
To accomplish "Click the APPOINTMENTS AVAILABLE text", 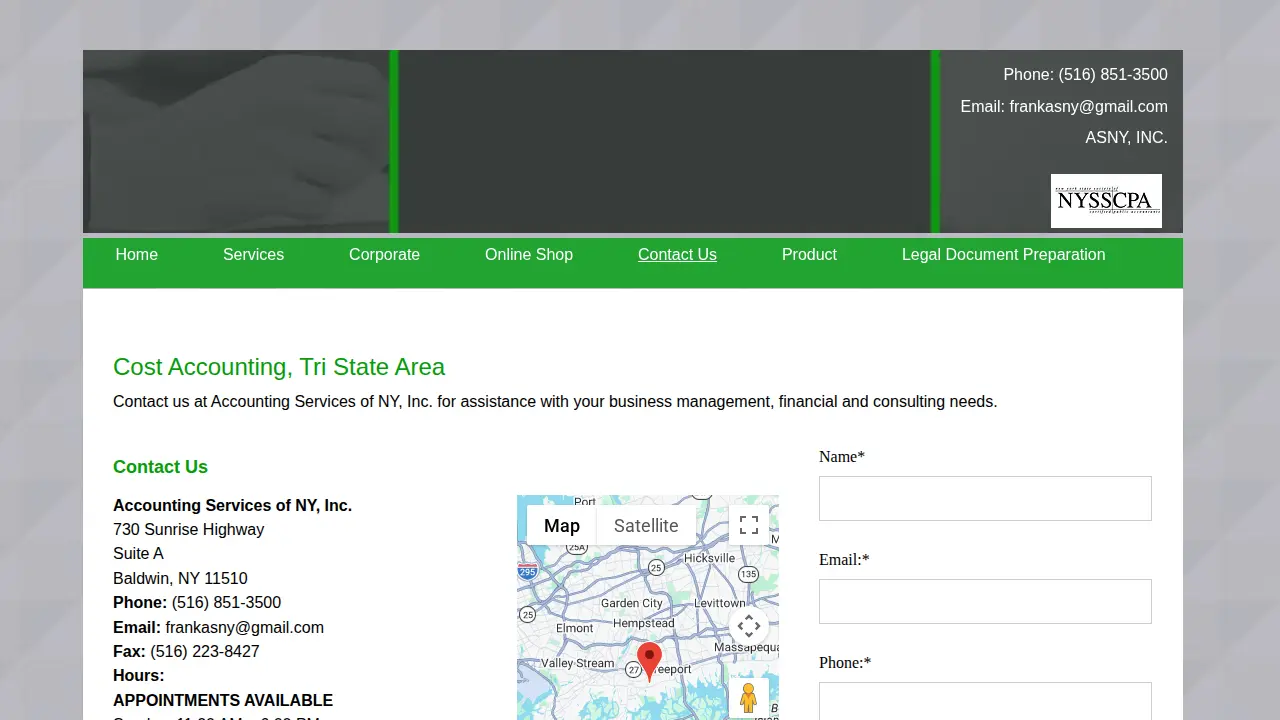I will (x=223, y=701).
